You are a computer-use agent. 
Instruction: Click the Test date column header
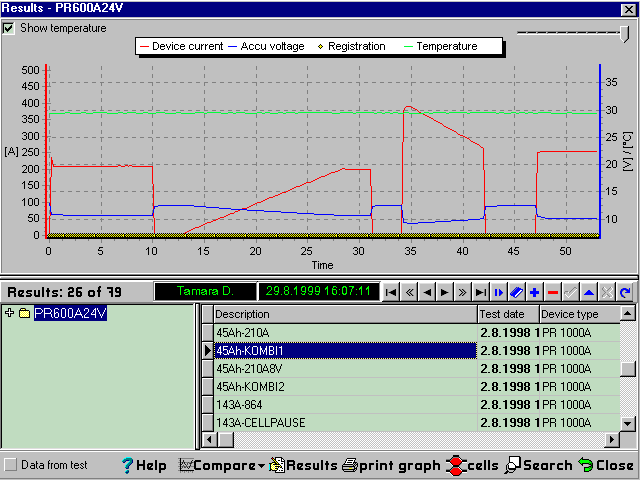coord(507,314)
